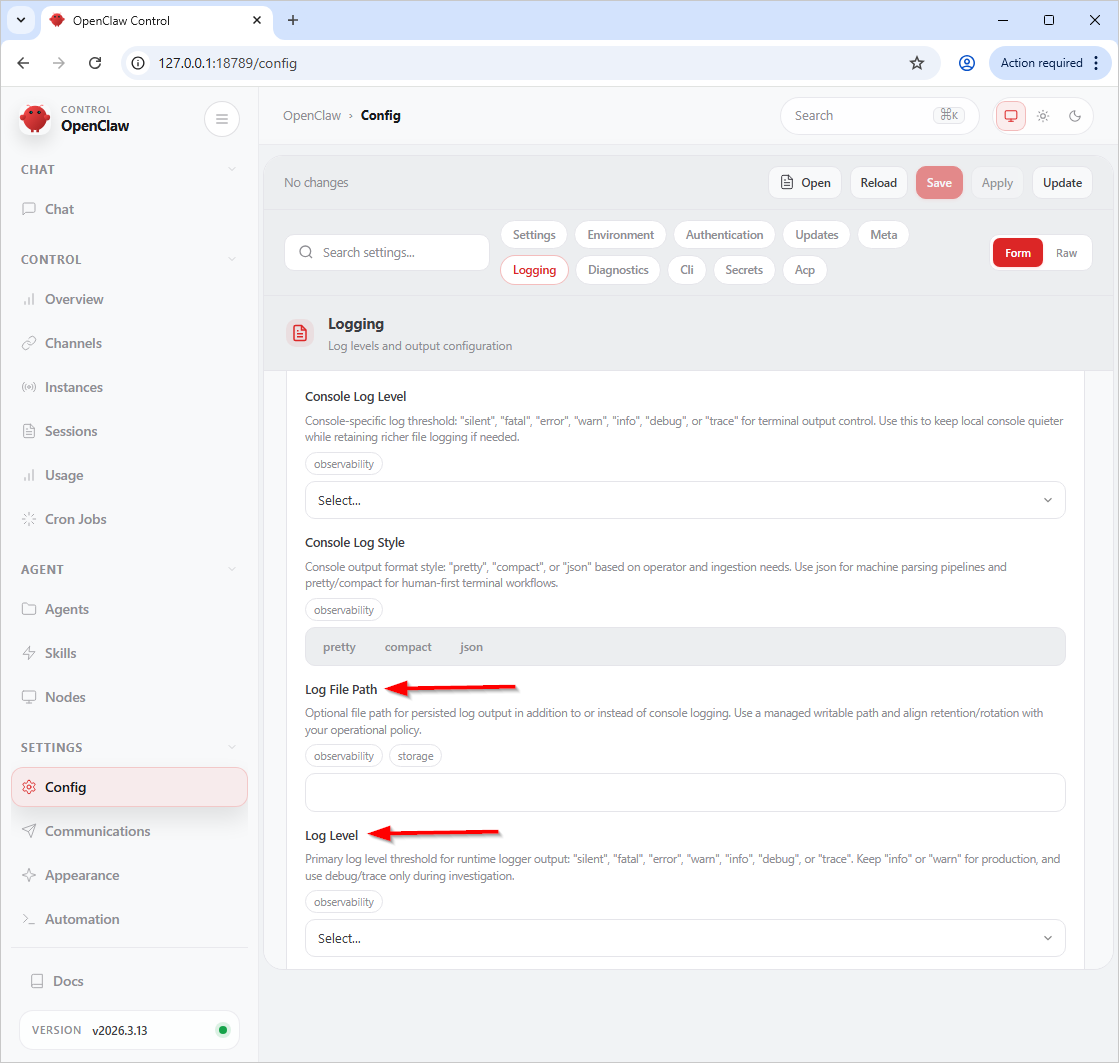
Task: Switch to light theme sun icon
Action: (x=1043, y=116)
